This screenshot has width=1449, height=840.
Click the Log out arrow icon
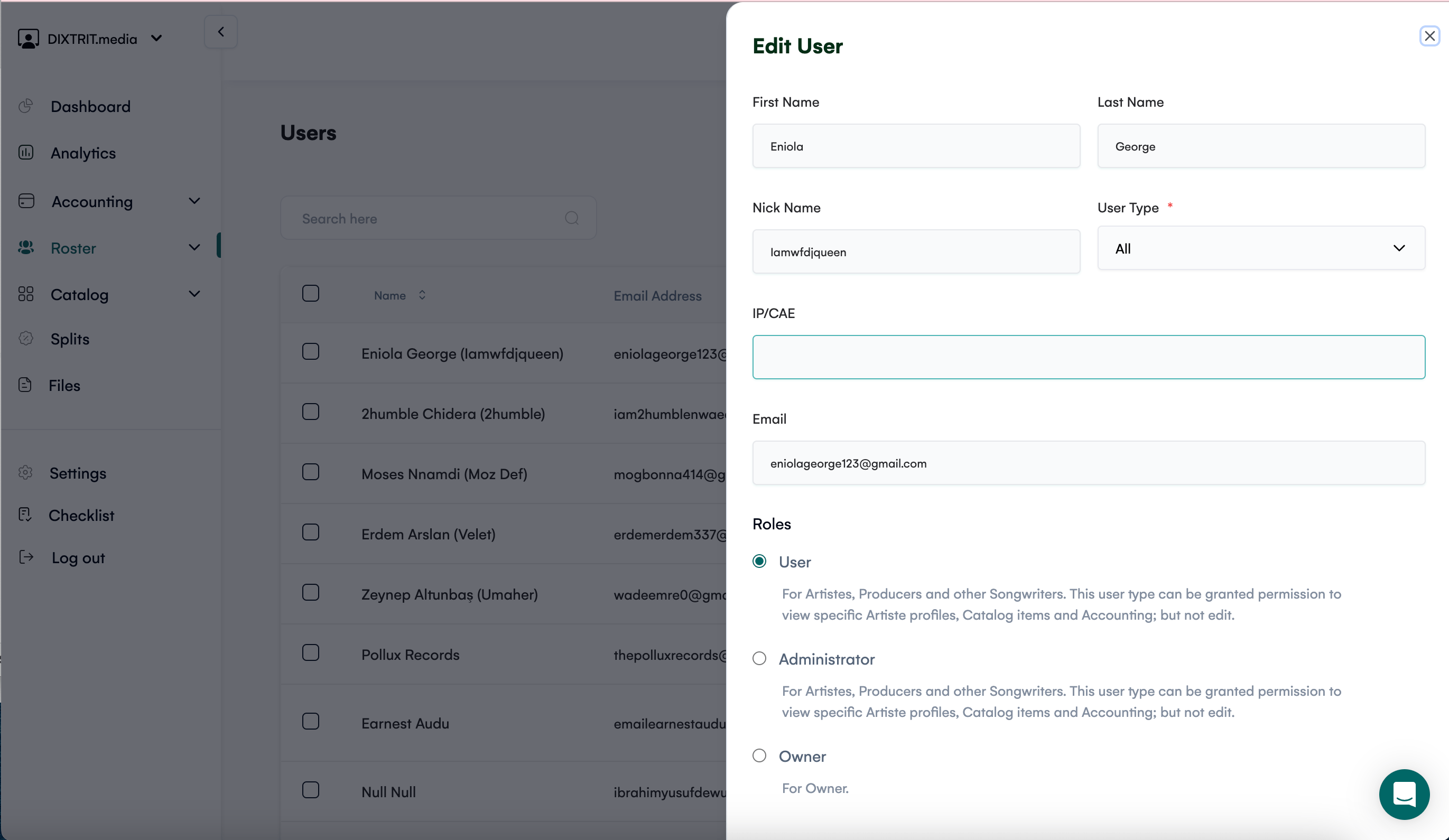26,557
